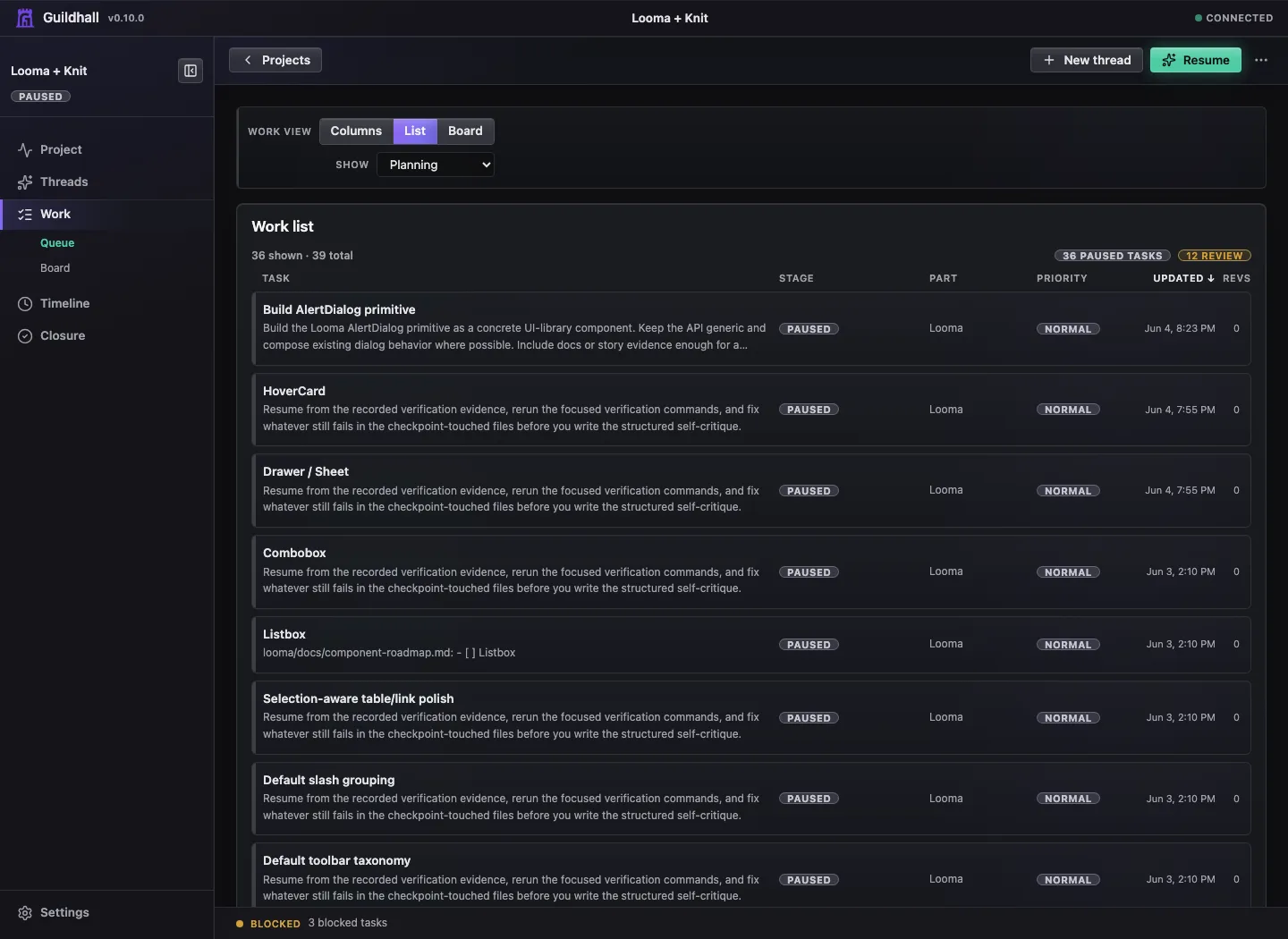The height and width of the screenshot is (939, 1288).
Task: Open the HoverCard task row
Action: (x=751, y=410)
